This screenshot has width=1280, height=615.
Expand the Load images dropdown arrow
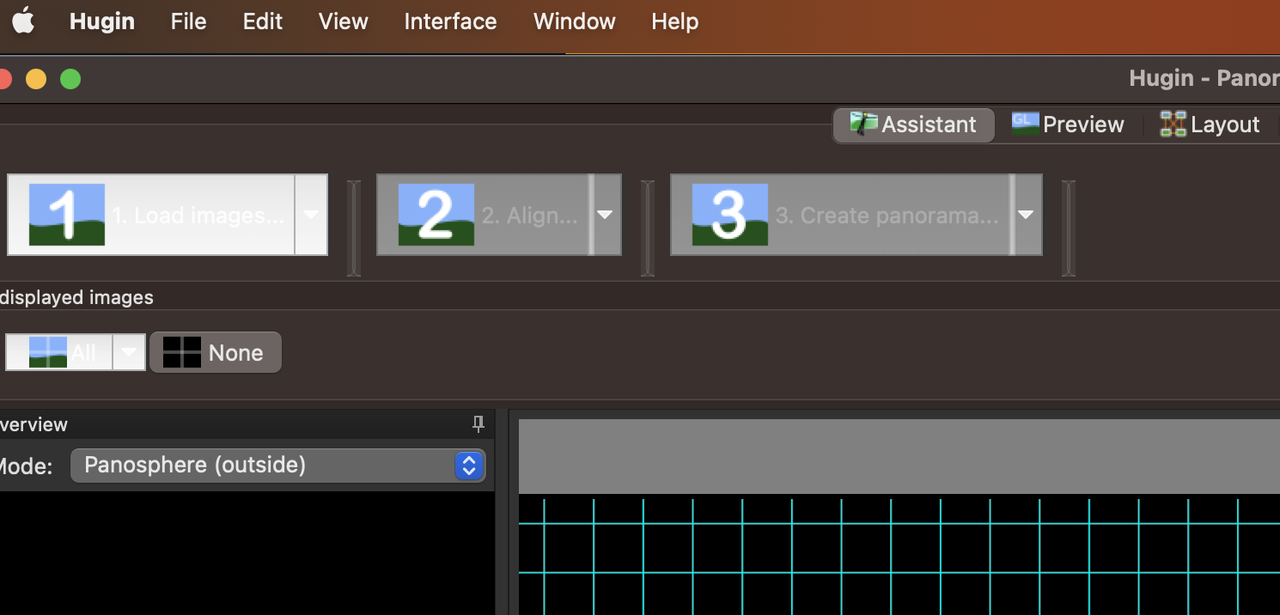coord(311,215)
